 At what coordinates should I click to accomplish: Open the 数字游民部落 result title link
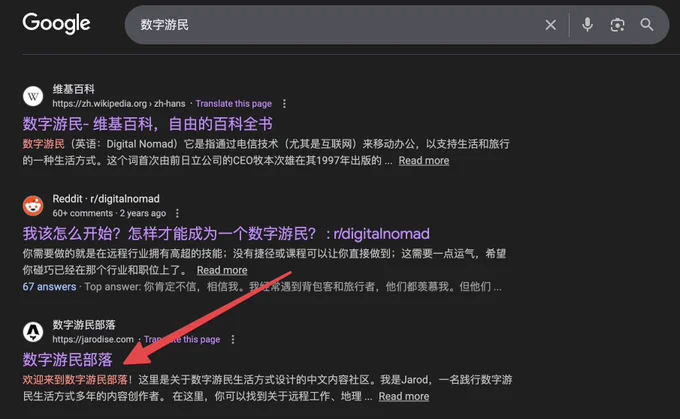click(67, 360)
